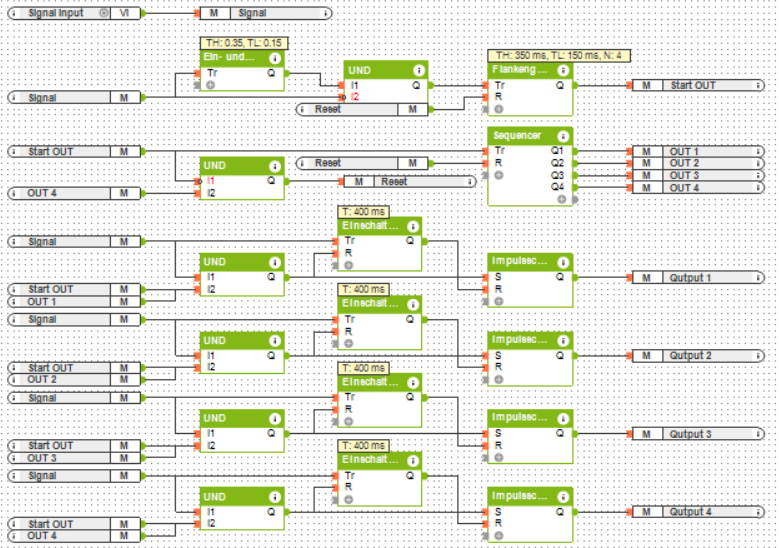Select the OUT 3 output flag from Sequencer Q3
The height and width of the screenshot is (548, 779).
tap(698, 175)
